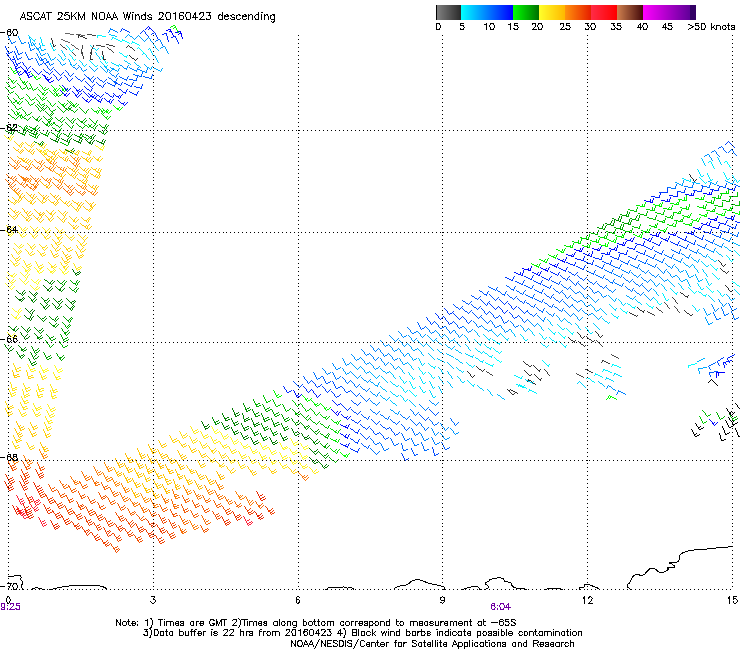Screen dimensions: 740x650
Task: Click the longitude '9' axis label
Action: tap(442, 600)
